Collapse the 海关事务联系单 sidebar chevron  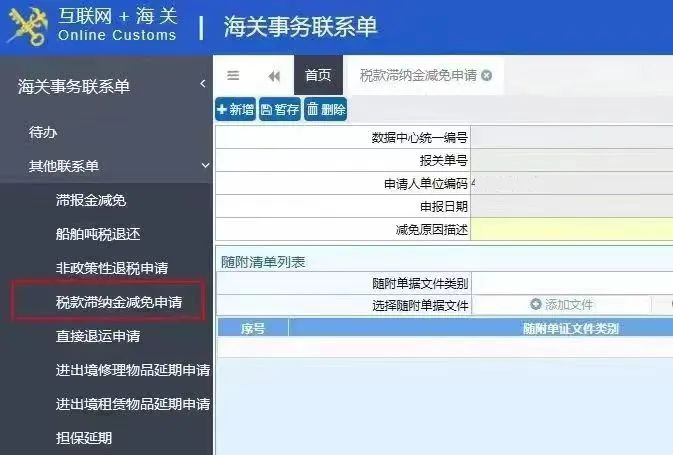coord(203,84)
